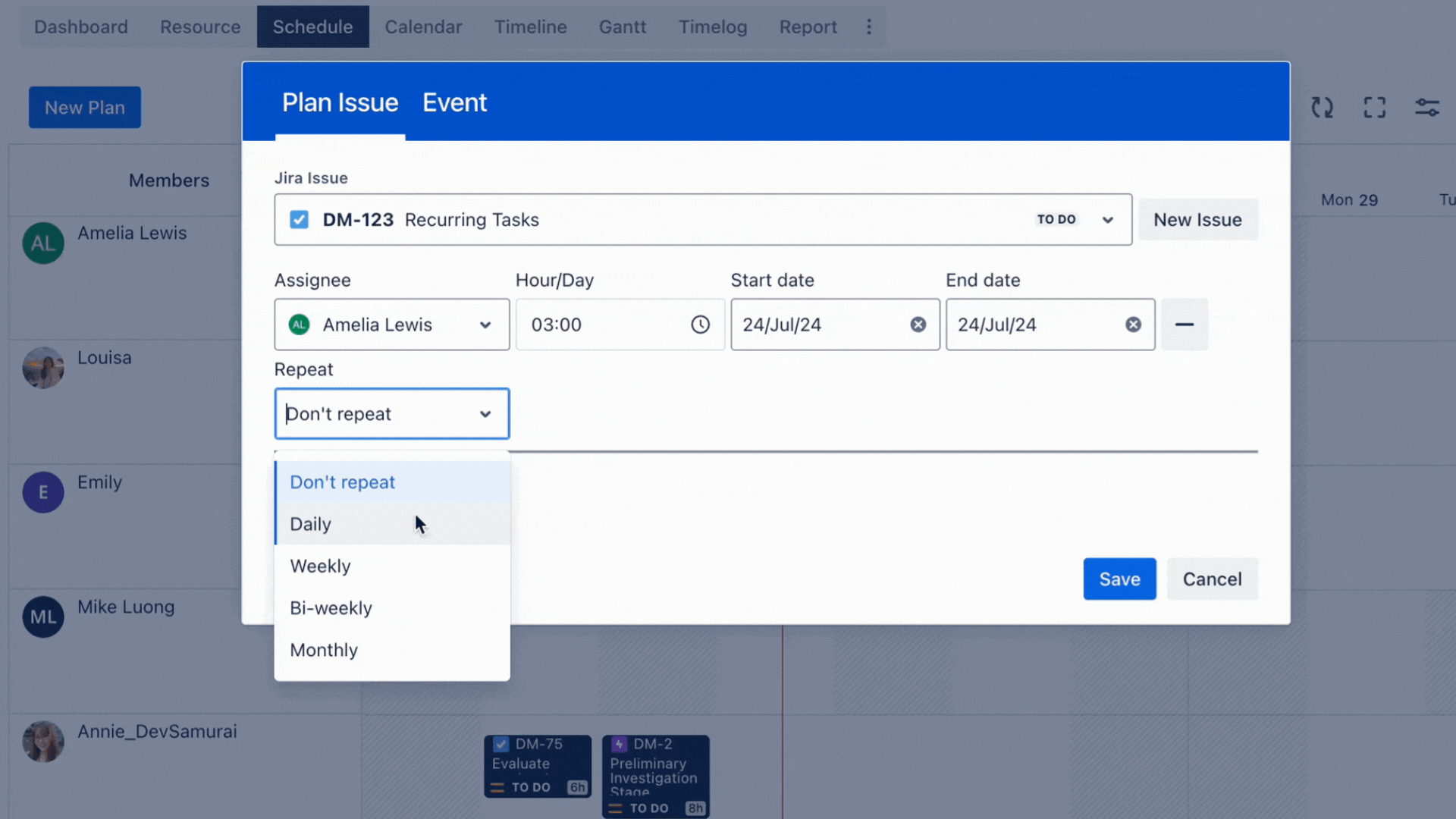1456x819 pixels.
Task: Open the TO DO status dropdown
Action: point(1077,219)
